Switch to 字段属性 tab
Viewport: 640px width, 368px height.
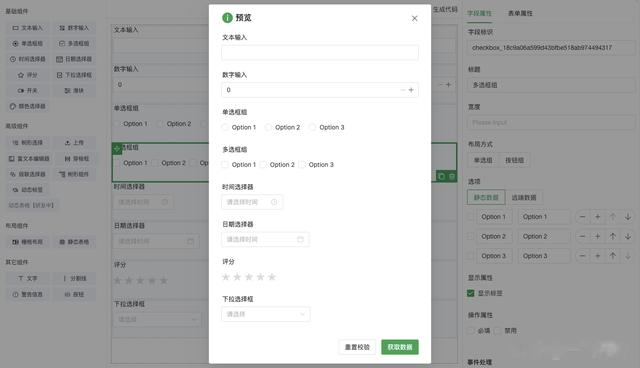[479, 13]
